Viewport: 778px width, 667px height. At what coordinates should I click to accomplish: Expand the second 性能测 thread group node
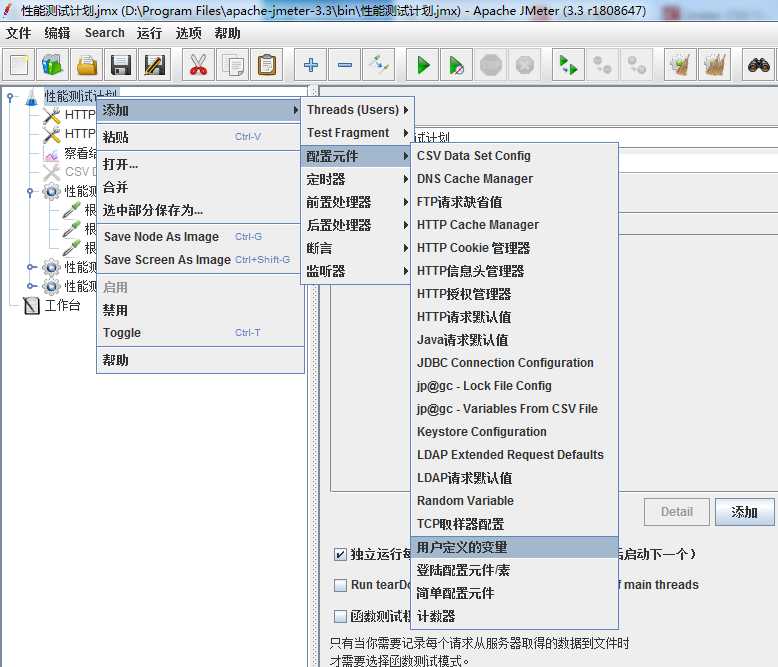coord(31,267)
